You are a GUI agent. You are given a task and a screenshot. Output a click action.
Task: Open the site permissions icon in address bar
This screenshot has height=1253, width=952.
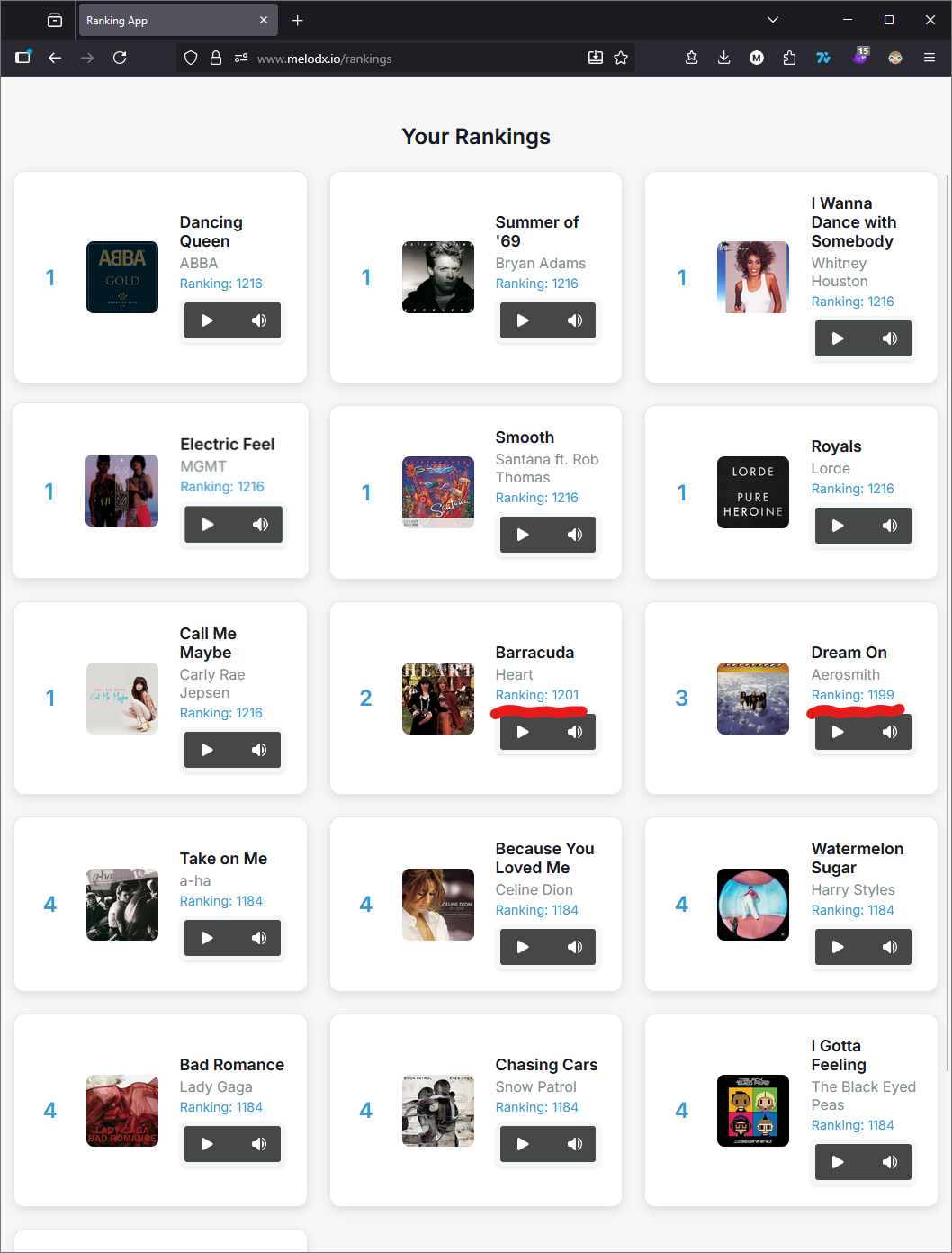point(241,58)
